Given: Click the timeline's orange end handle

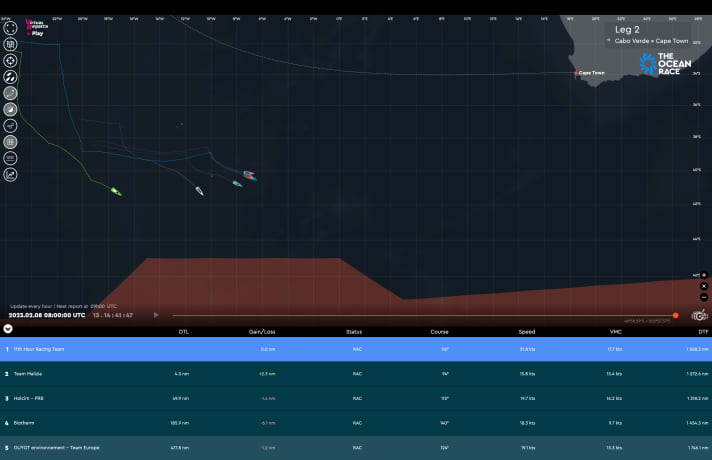Looking at the screenshot, I should (676, 315).
